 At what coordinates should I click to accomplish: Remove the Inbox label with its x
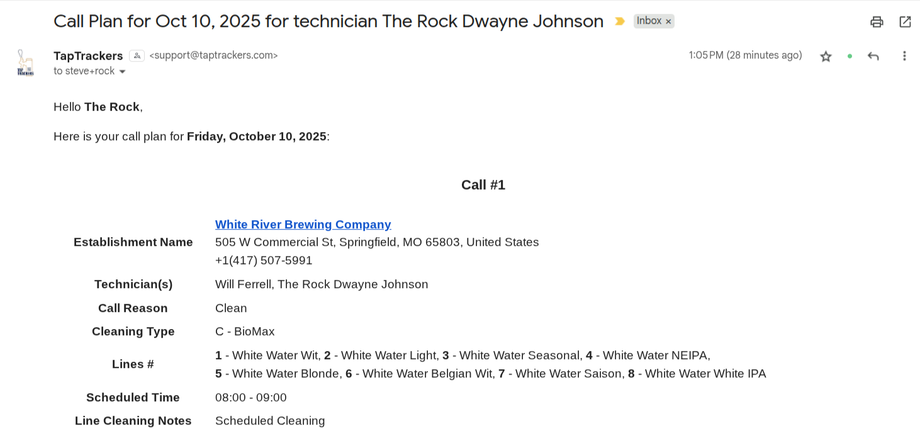click(x=668, y=21)
